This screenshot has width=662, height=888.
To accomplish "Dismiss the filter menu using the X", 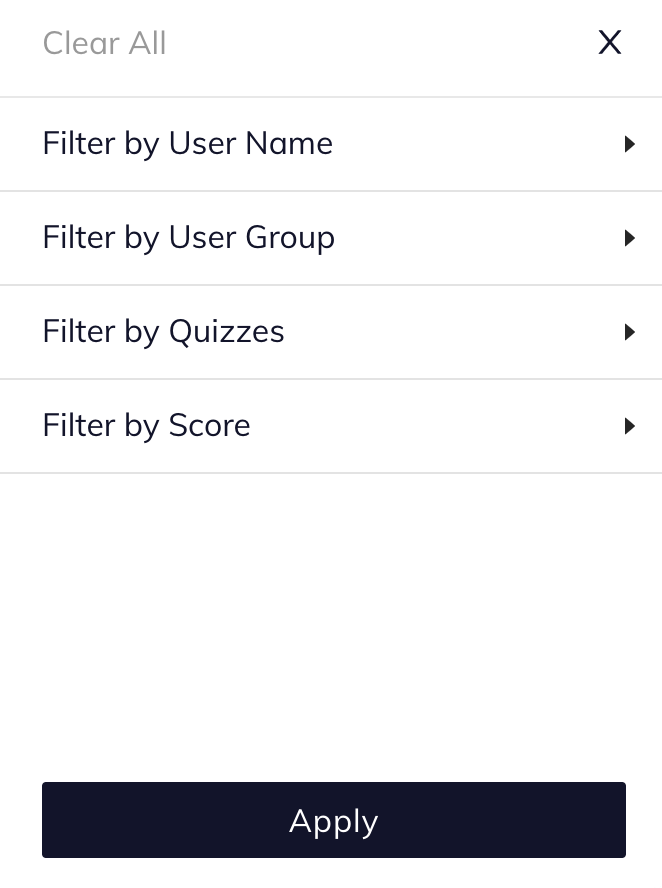I will point(609,43).
